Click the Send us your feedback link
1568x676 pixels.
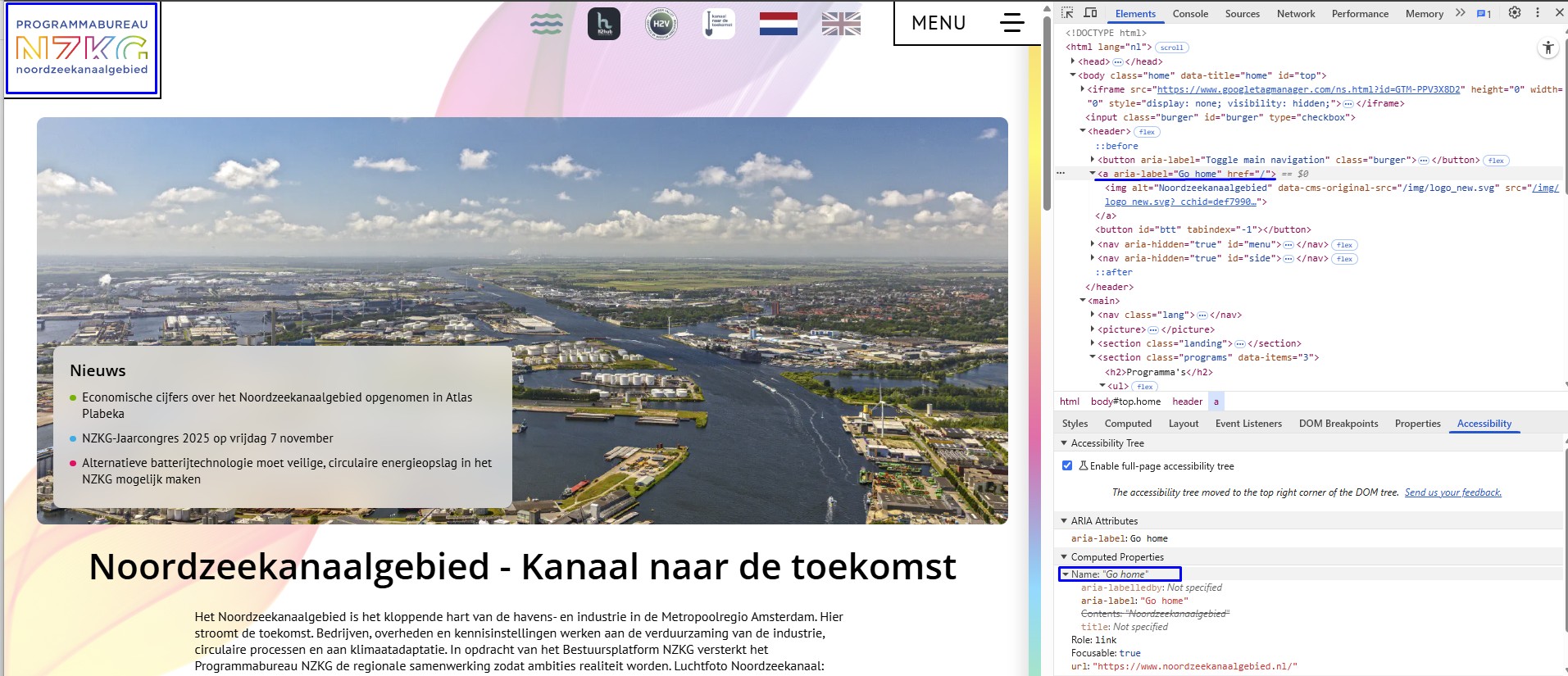(x=1452, y=492)
